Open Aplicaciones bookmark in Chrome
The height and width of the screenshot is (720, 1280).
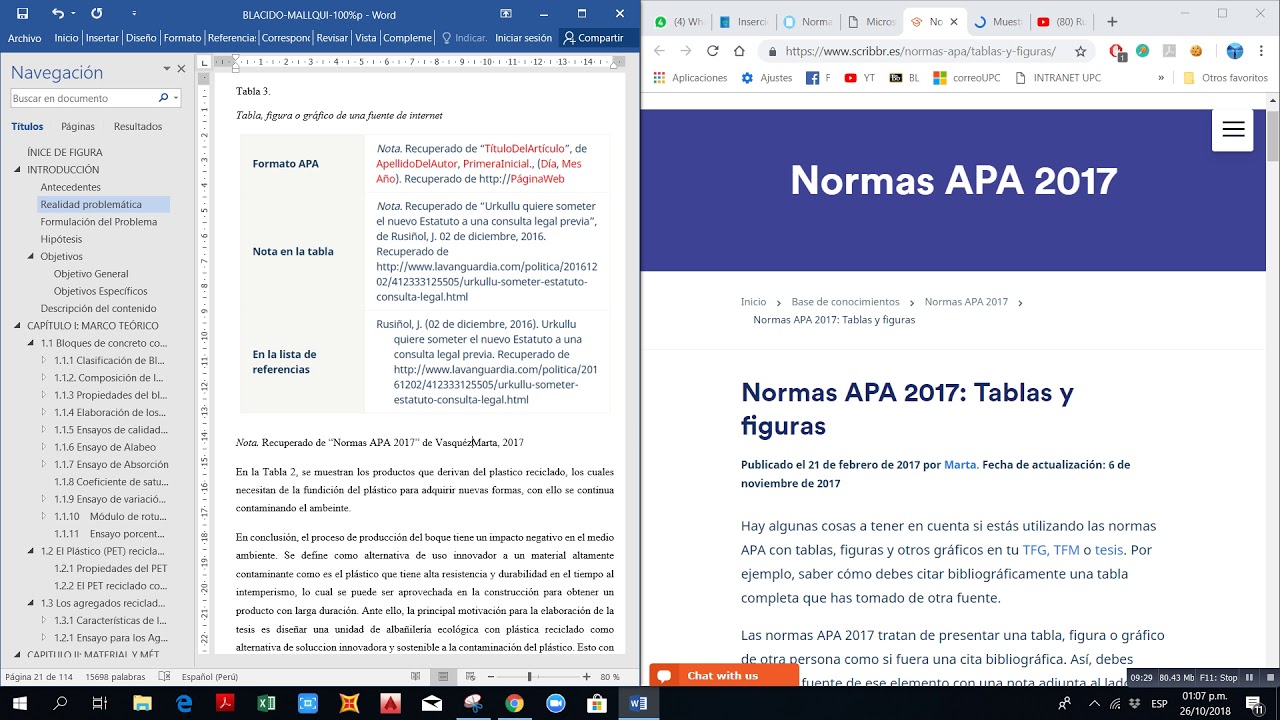tap(690, 77)
